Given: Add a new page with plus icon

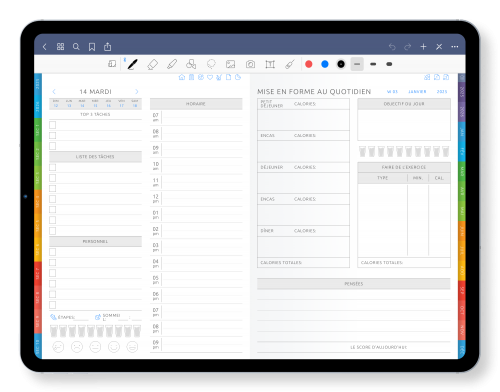Looking at the screenshot, I should 423,47.
